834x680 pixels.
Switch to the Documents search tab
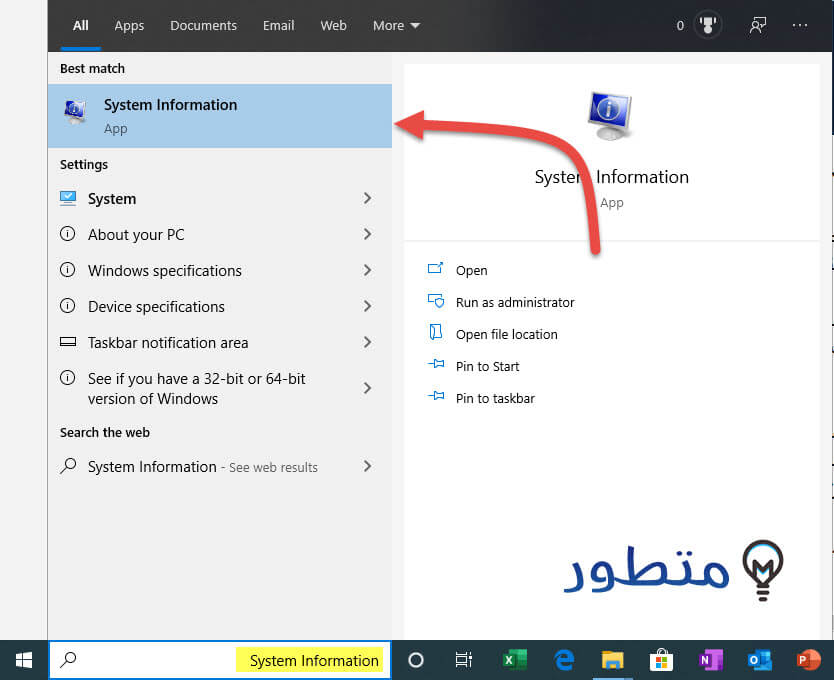pyautogui.click(x=203, y=25)
